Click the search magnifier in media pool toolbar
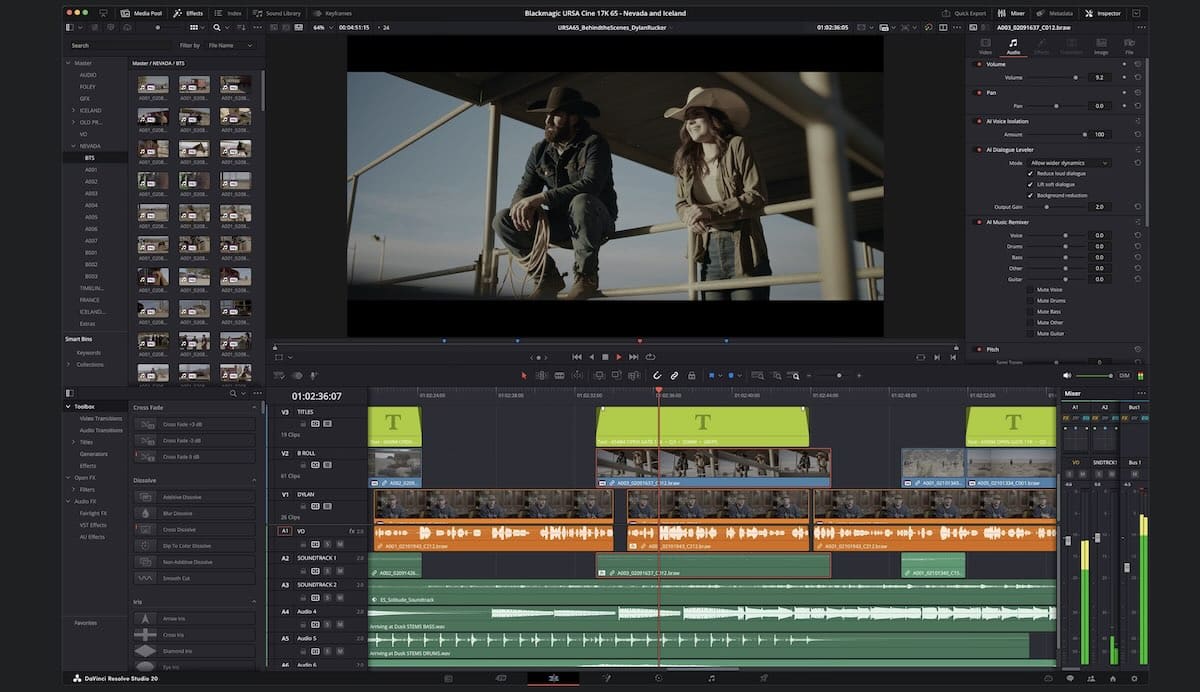The image size is (1200, 692). tap(217, 28)
